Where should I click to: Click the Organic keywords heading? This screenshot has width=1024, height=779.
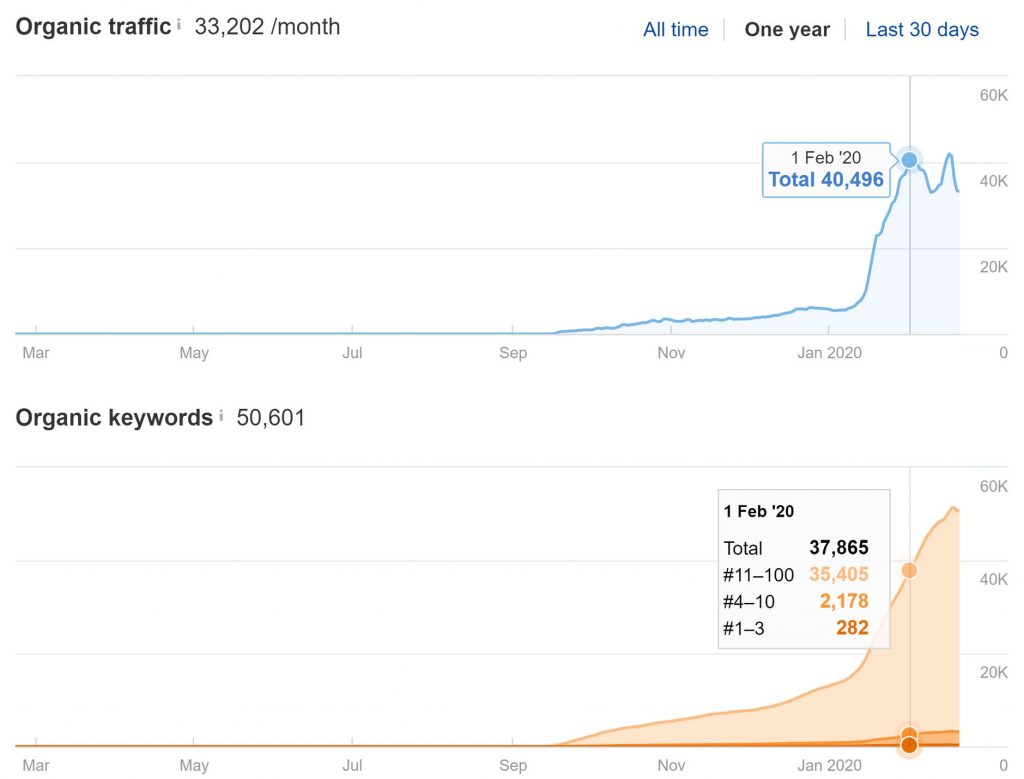click(114, 417)
